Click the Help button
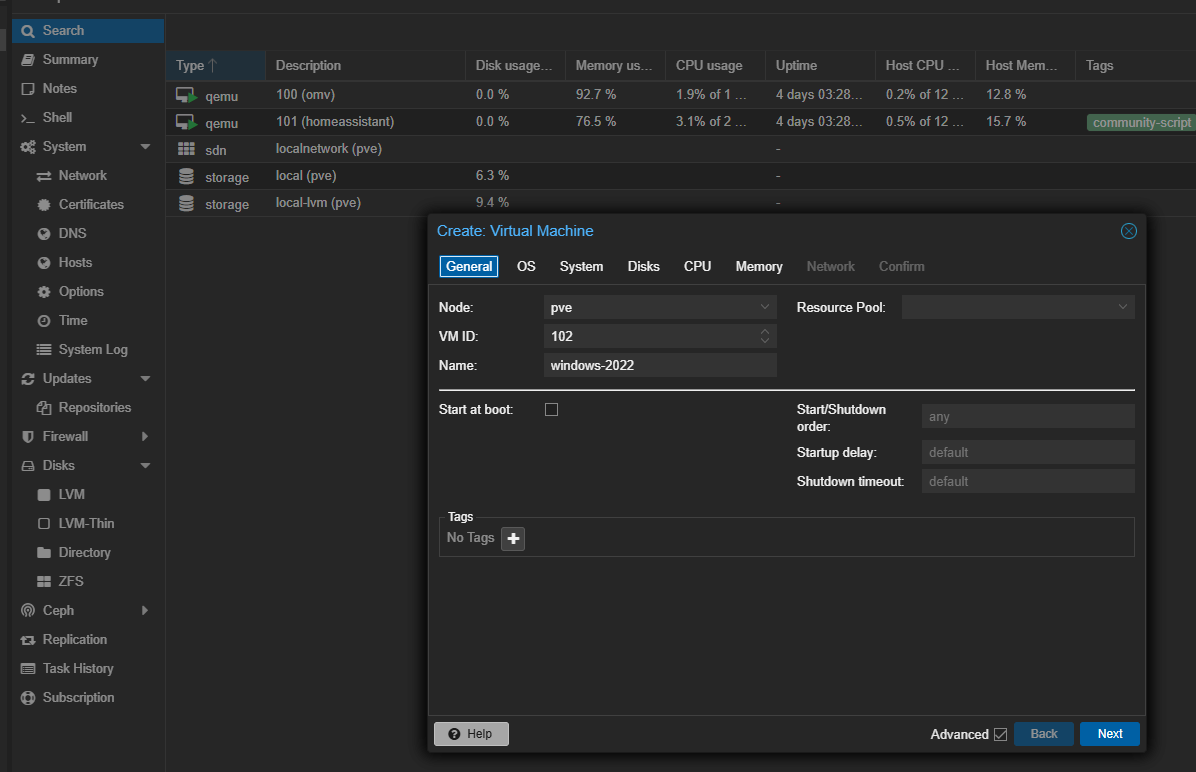 (x=471, y=734)
